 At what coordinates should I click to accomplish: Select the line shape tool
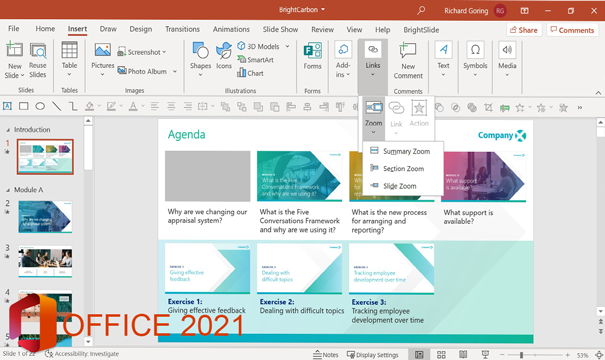(x=57, y=106)
